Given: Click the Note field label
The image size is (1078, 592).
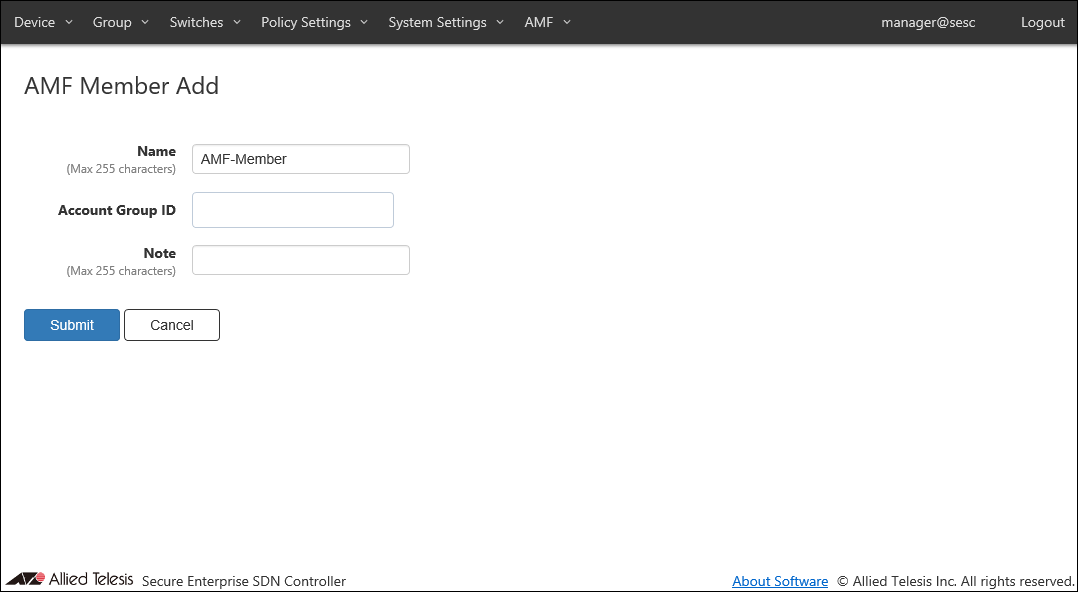Looking at the screenshot, I should tap(160, 253).
